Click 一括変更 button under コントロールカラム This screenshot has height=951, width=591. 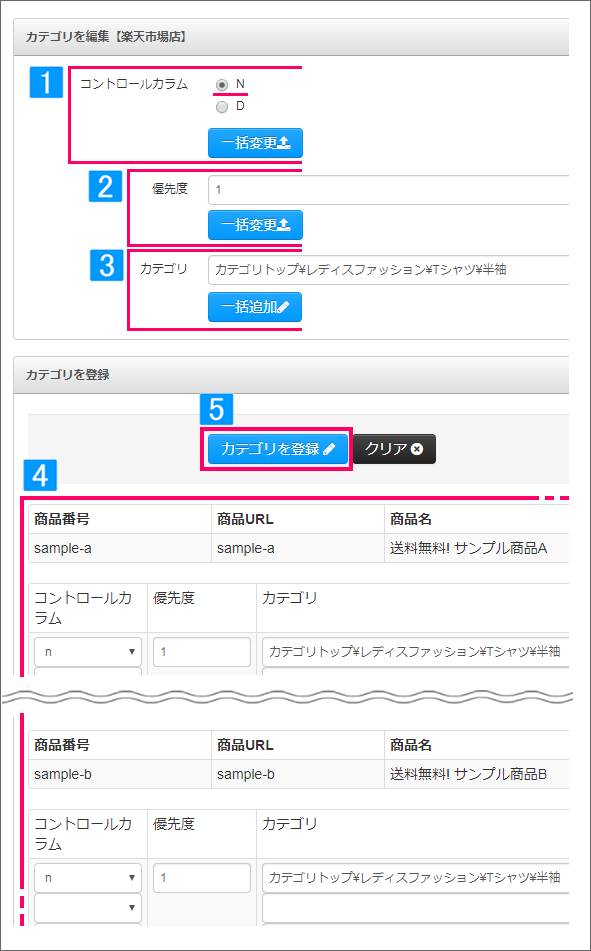[255, 143]
